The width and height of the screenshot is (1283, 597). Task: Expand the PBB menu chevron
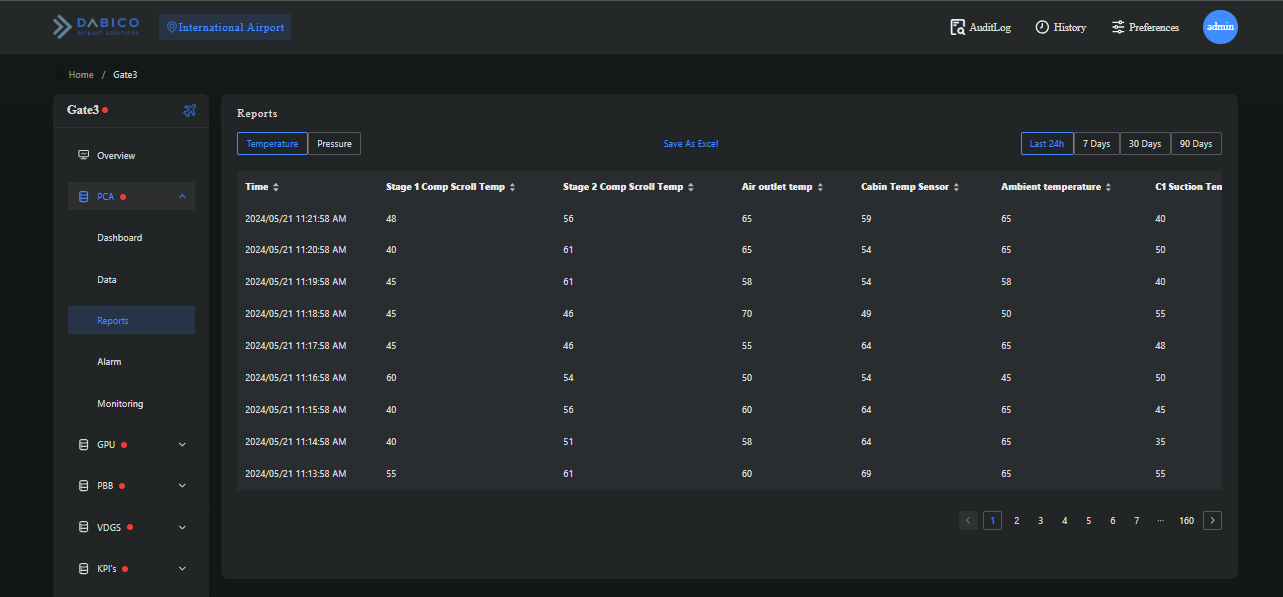coord(182,485)
